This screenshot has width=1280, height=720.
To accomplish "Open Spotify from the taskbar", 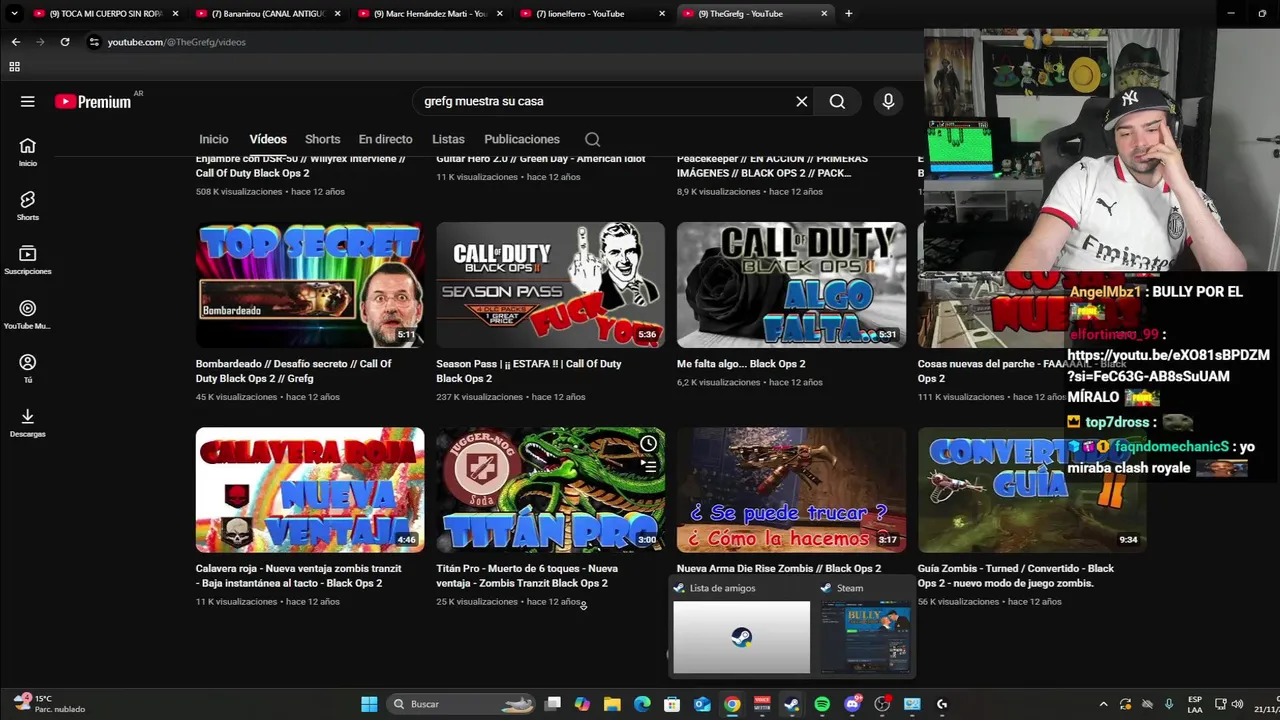I will coord(822,704).
